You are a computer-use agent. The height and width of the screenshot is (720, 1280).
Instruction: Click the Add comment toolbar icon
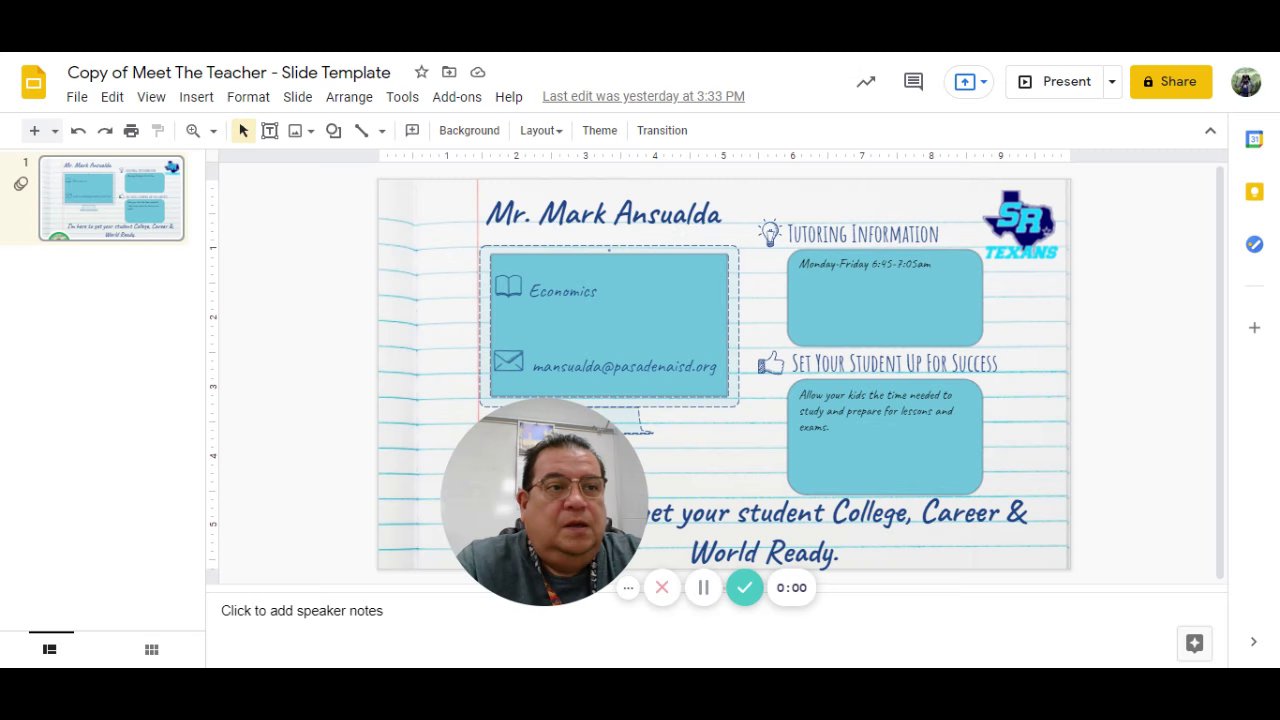[412, 131]
